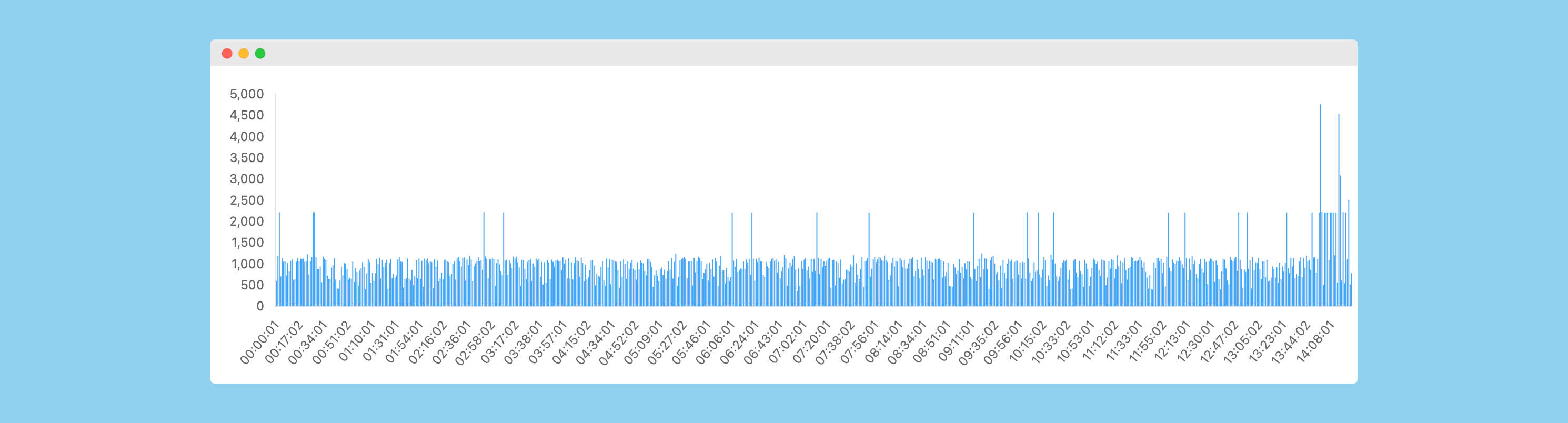The height and width of the screenshot is (423, 1568).
Task: Click the 12:30:01 time label
Action: click(1194, 342)
